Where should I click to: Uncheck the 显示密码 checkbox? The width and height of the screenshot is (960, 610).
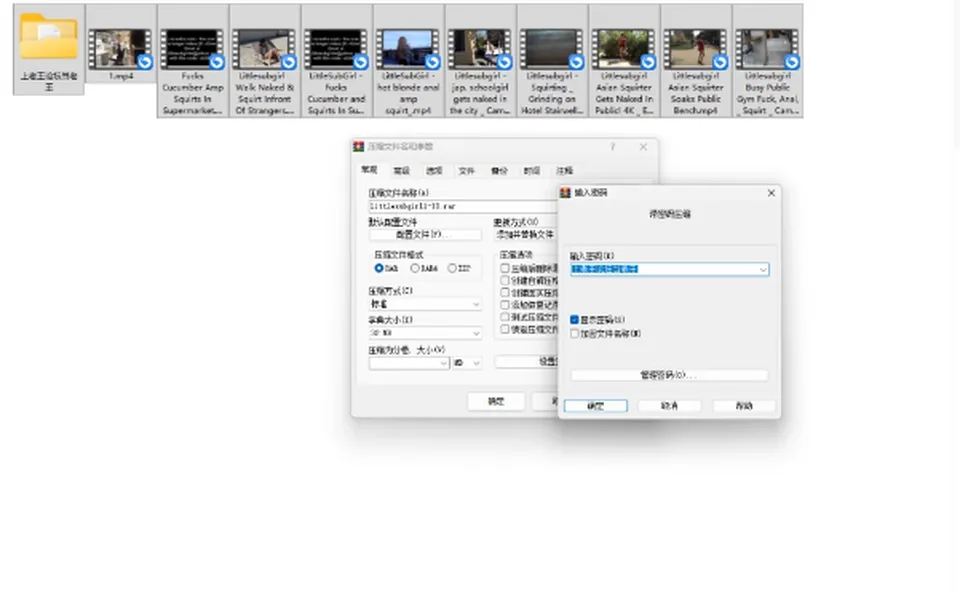pyautogui.click(x=574, y=320)
